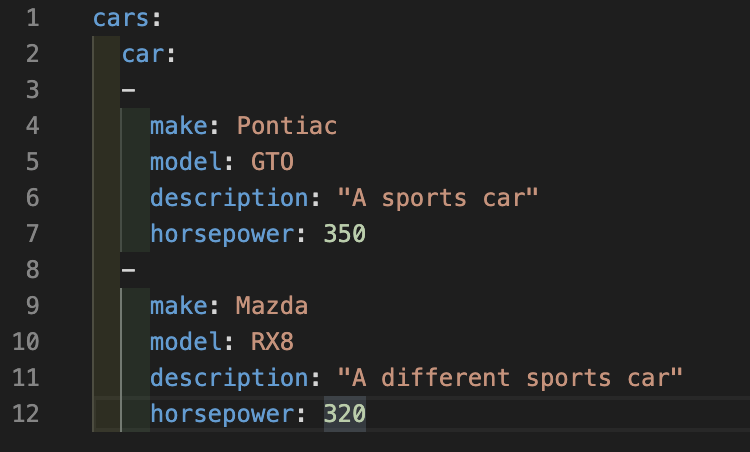Click the string "A sports car"
Screen dimensions: 750x452
point(438,198)
